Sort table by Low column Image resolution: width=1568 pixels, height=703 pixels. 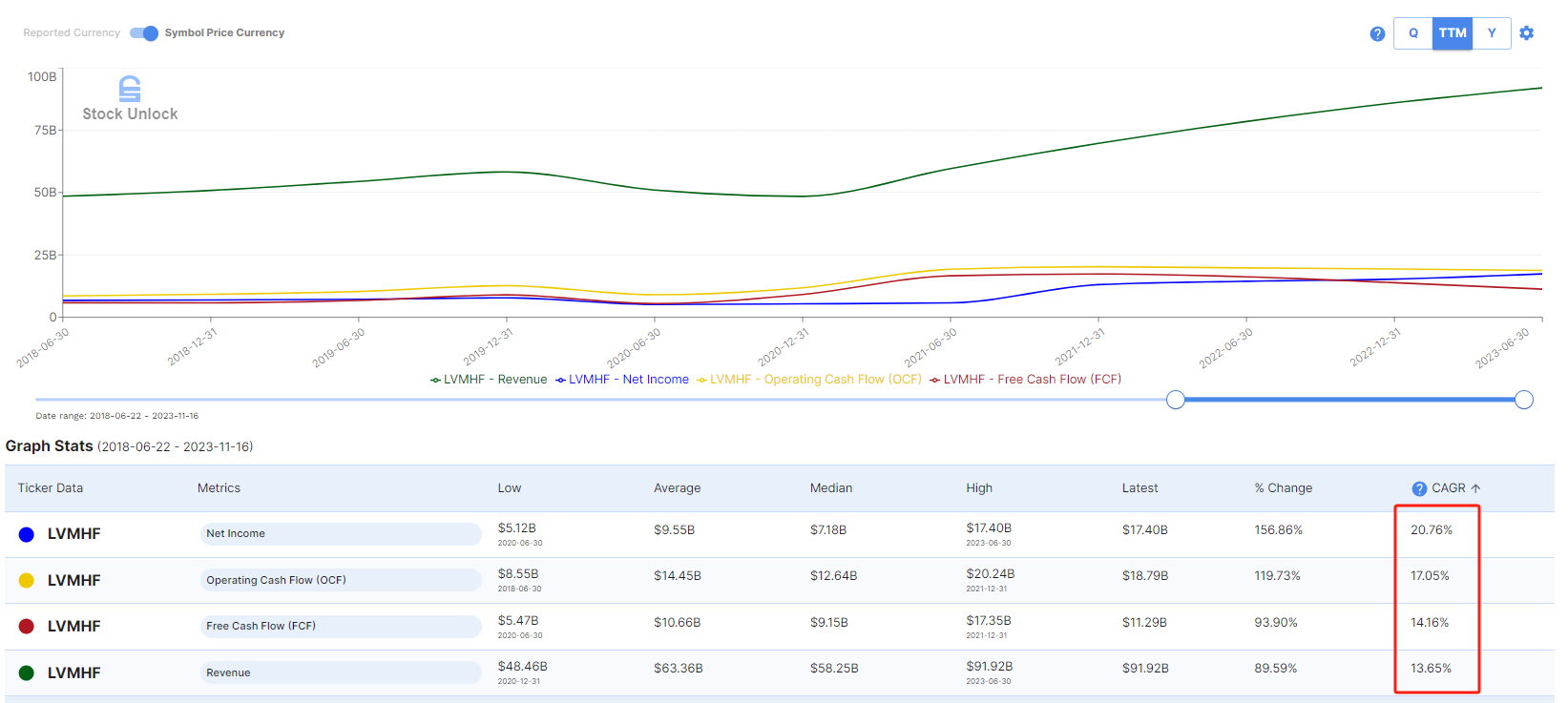click(510, 488)
